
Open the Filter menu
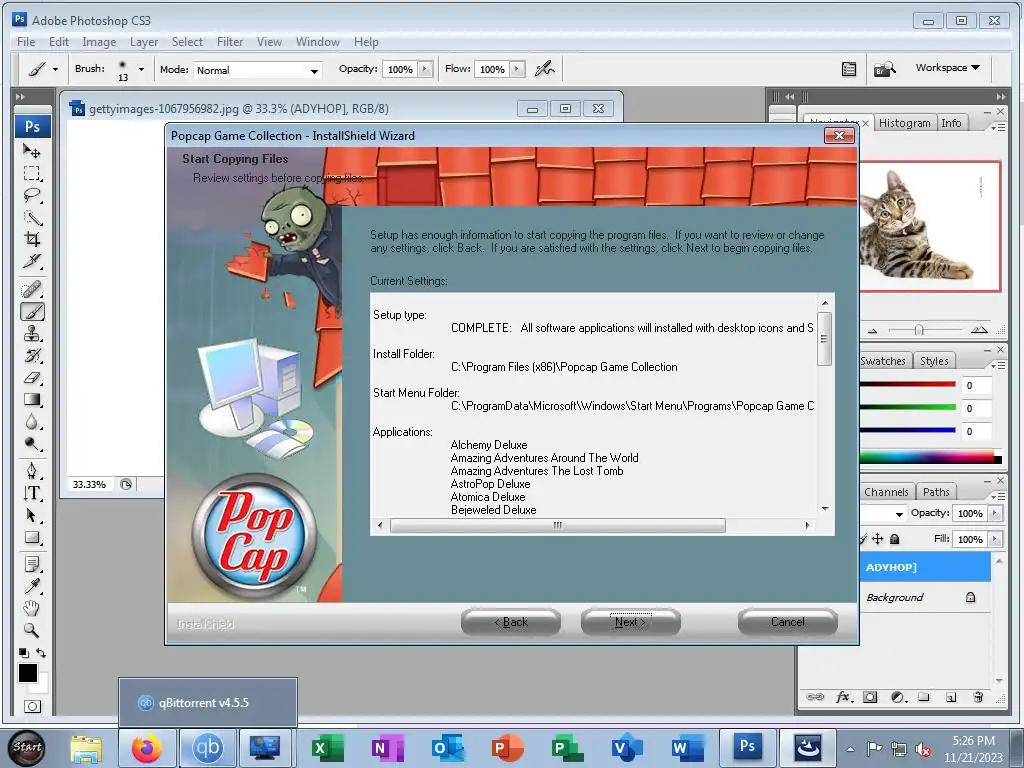point(230,42)
